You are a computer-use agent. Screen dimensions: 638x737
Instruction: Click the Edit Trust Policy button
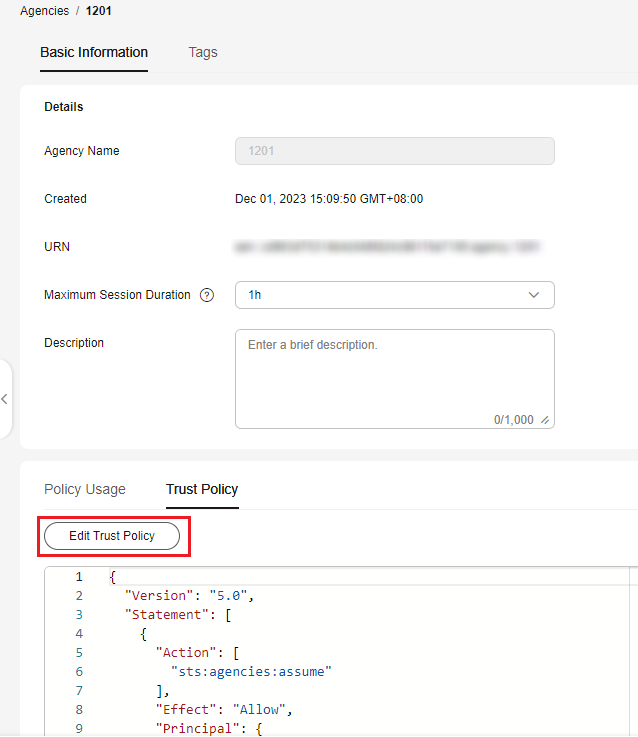(112, 536)
